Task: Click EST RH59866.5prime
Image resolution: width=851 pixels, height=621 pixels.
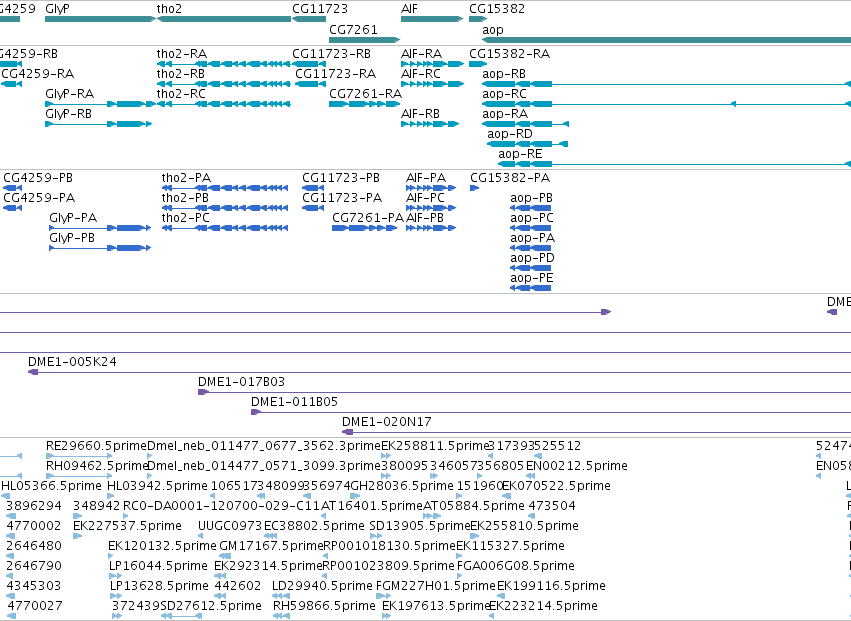Action: click(x=281, y=616)
